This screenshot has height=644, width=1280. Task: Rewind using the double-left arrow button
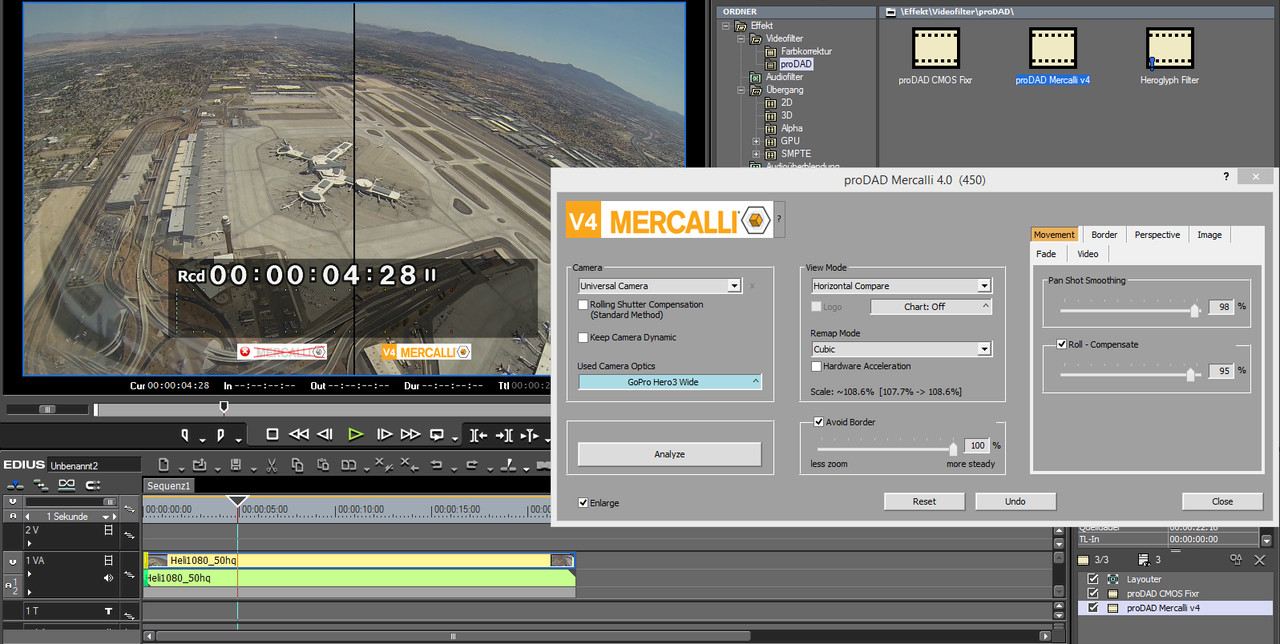298,435
